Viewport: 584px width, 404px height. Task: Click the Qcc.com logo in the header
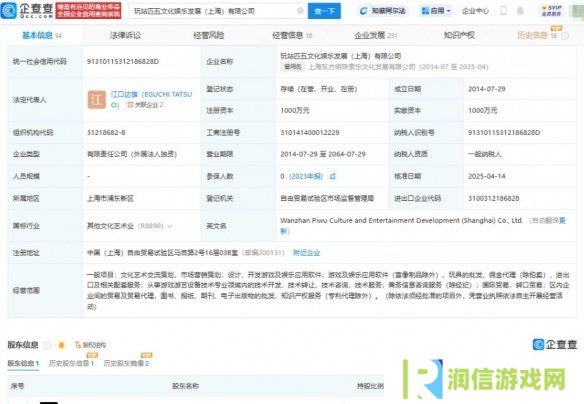[27, 10]
